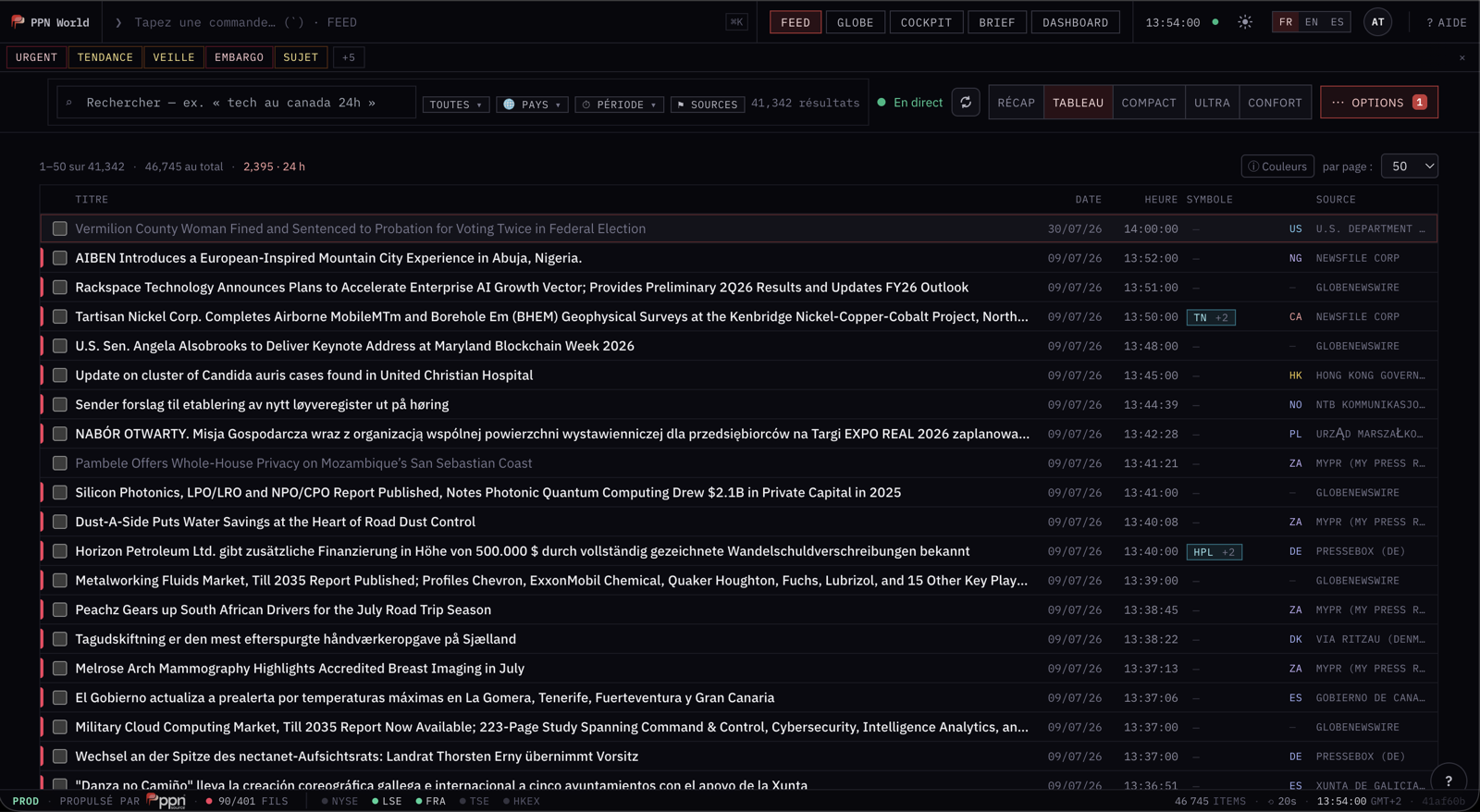The image size is (1480, 812).
Task: Open the TOUTES filter dropdown
Action: (x=456, y=105)
